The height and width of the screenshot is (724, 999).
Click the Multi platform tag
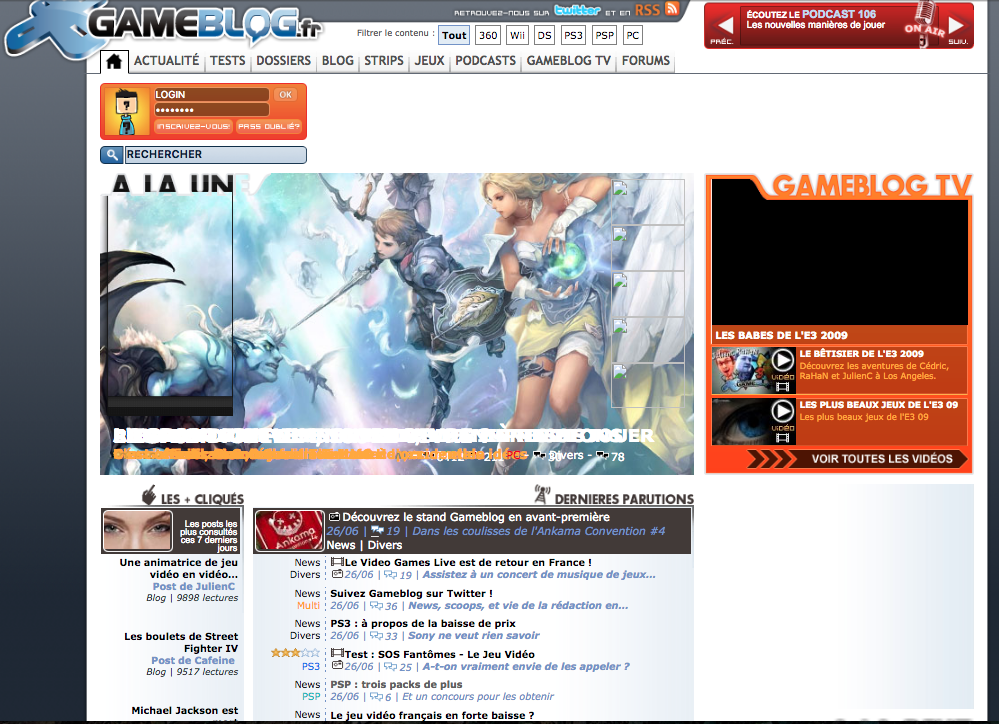click(308, 605)
